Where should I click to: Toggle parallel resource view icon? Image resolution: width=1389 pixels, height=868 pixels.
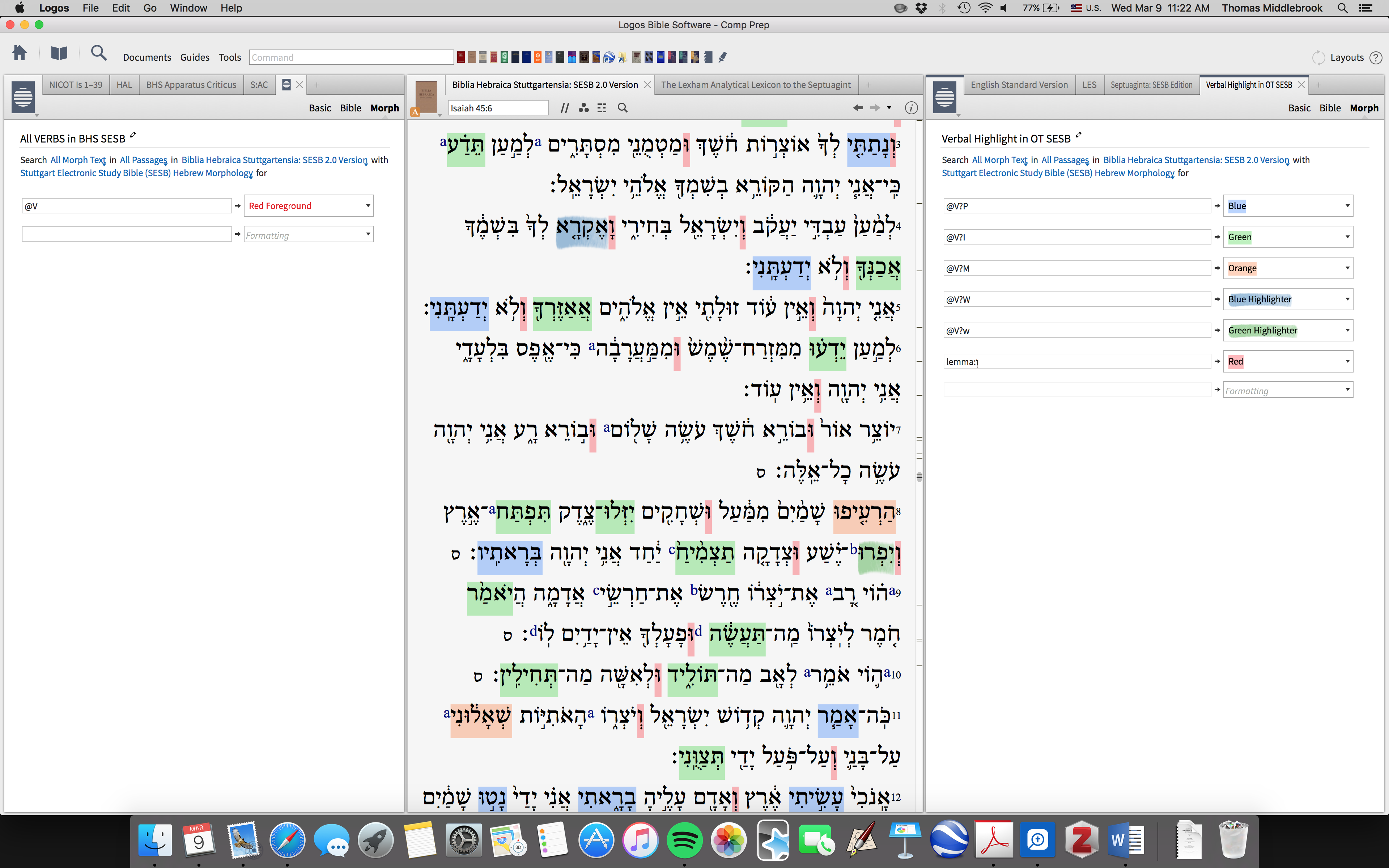(x=565, y=108)
